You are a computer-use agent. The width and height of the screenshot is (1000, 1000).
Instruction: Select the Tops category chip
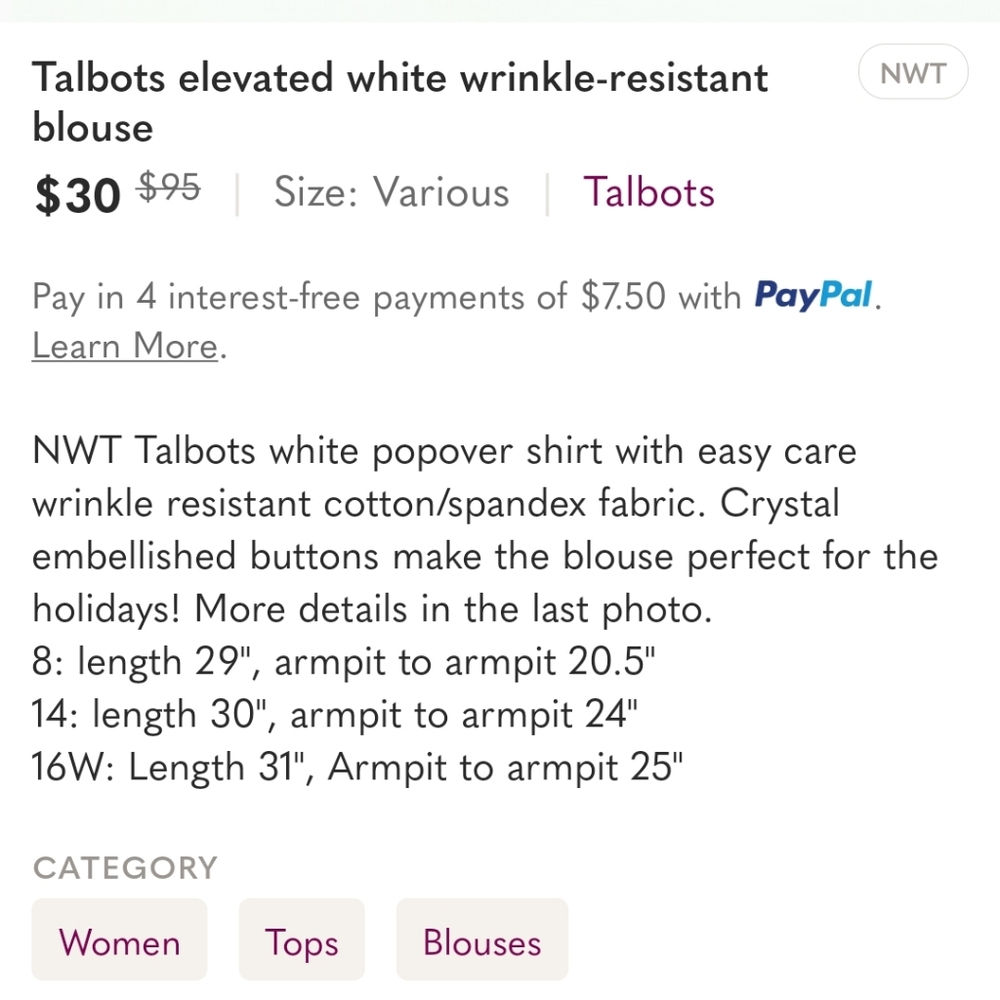[x=301, y=940]
